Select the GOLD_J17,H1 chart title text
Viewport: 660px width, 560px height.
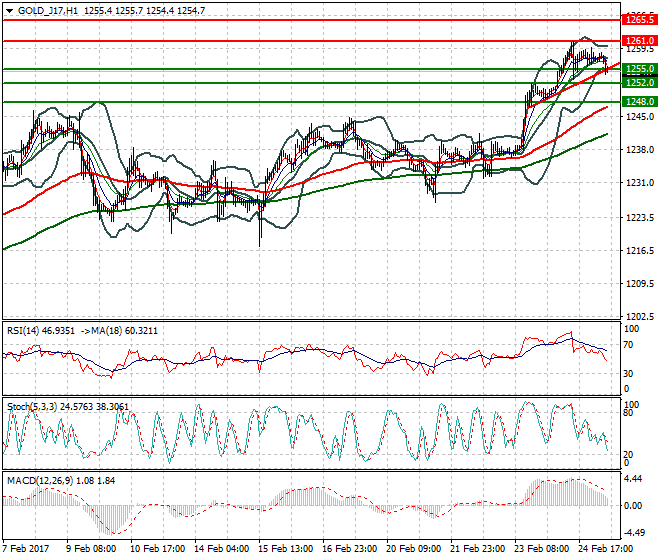pos(48,11)
